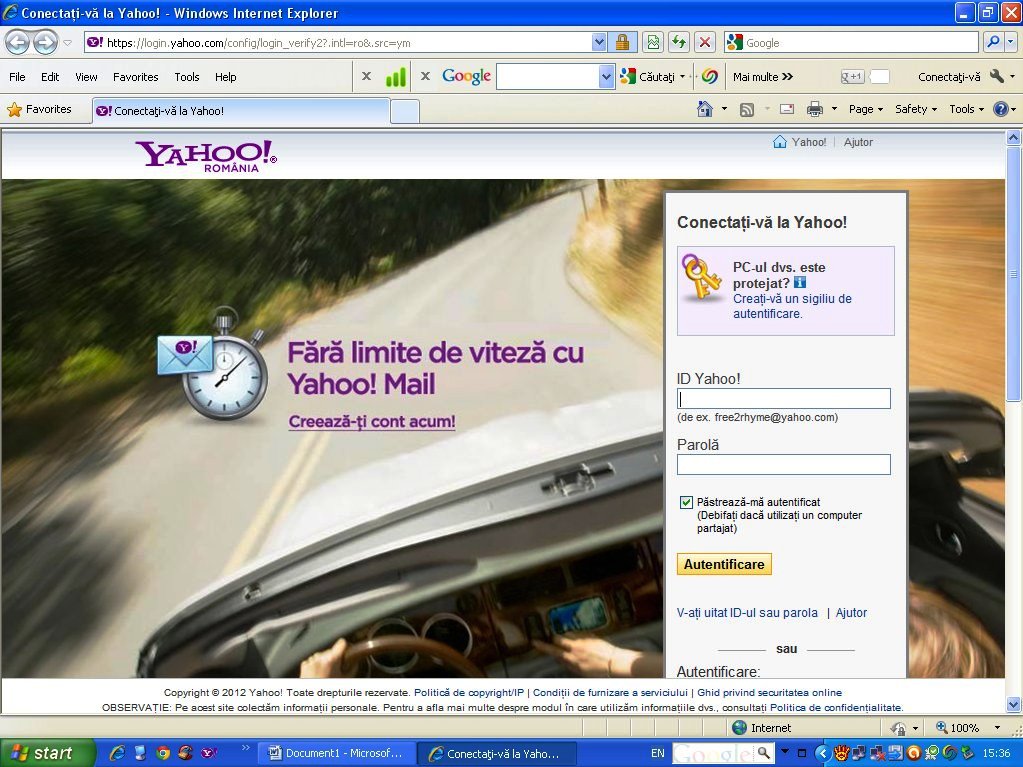Click the green Refresh arrows icon
The width and height of the screenshot is (1023, 767).
pyautogui.click(x=679, y=43)
